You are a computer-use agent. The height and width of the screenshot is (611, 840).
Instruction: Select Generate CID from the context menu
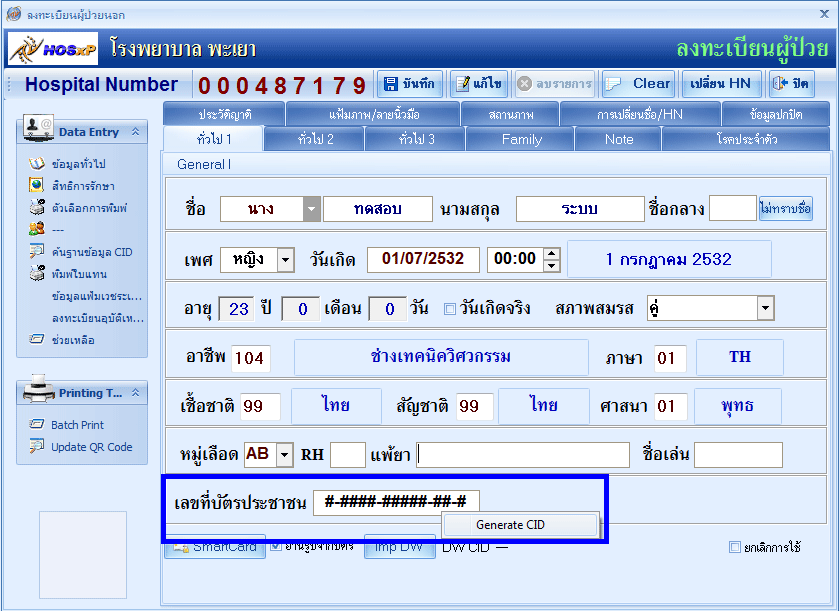point(510,525)
